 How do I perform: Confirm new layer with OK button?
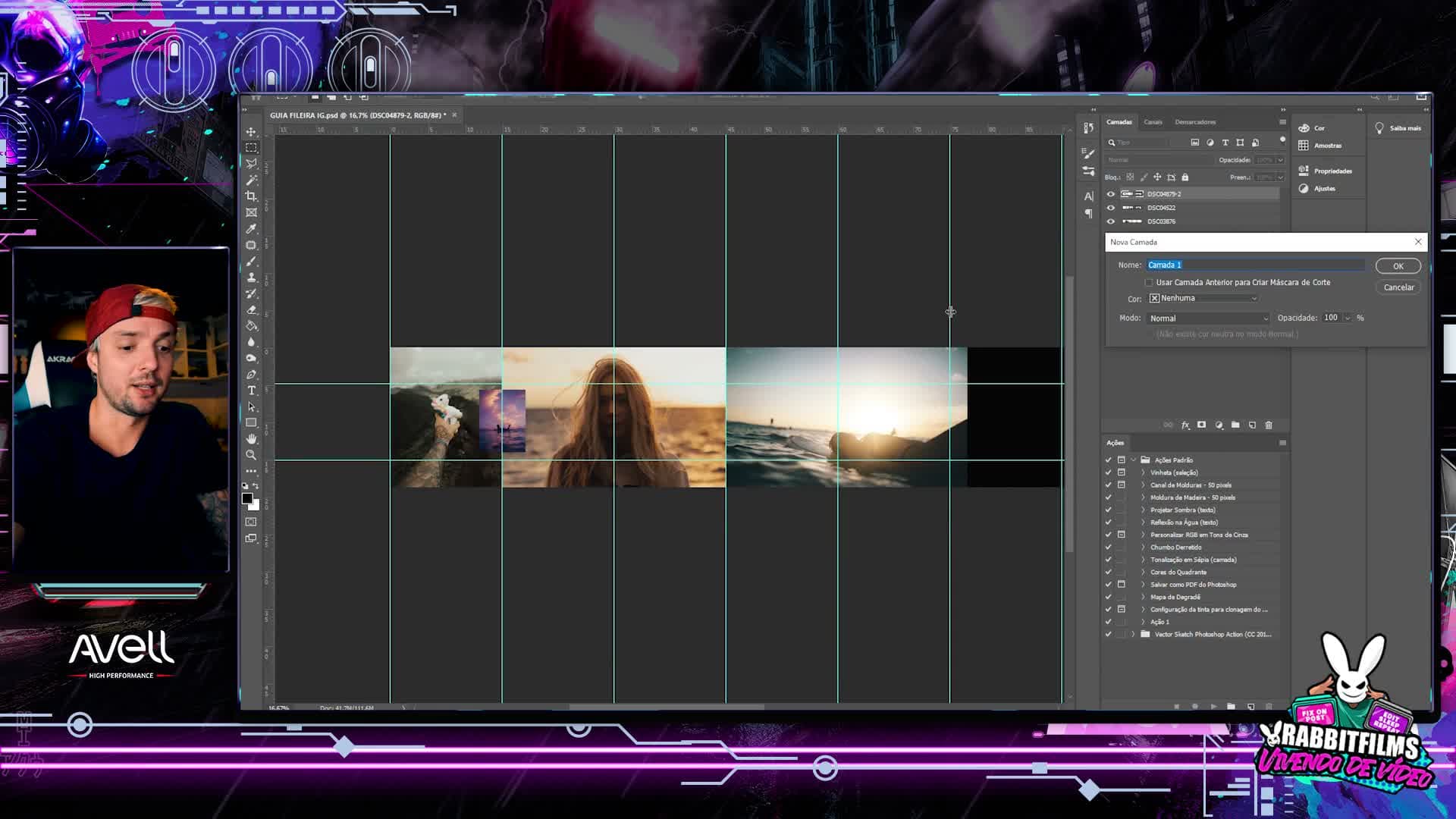pos(1398,266)
